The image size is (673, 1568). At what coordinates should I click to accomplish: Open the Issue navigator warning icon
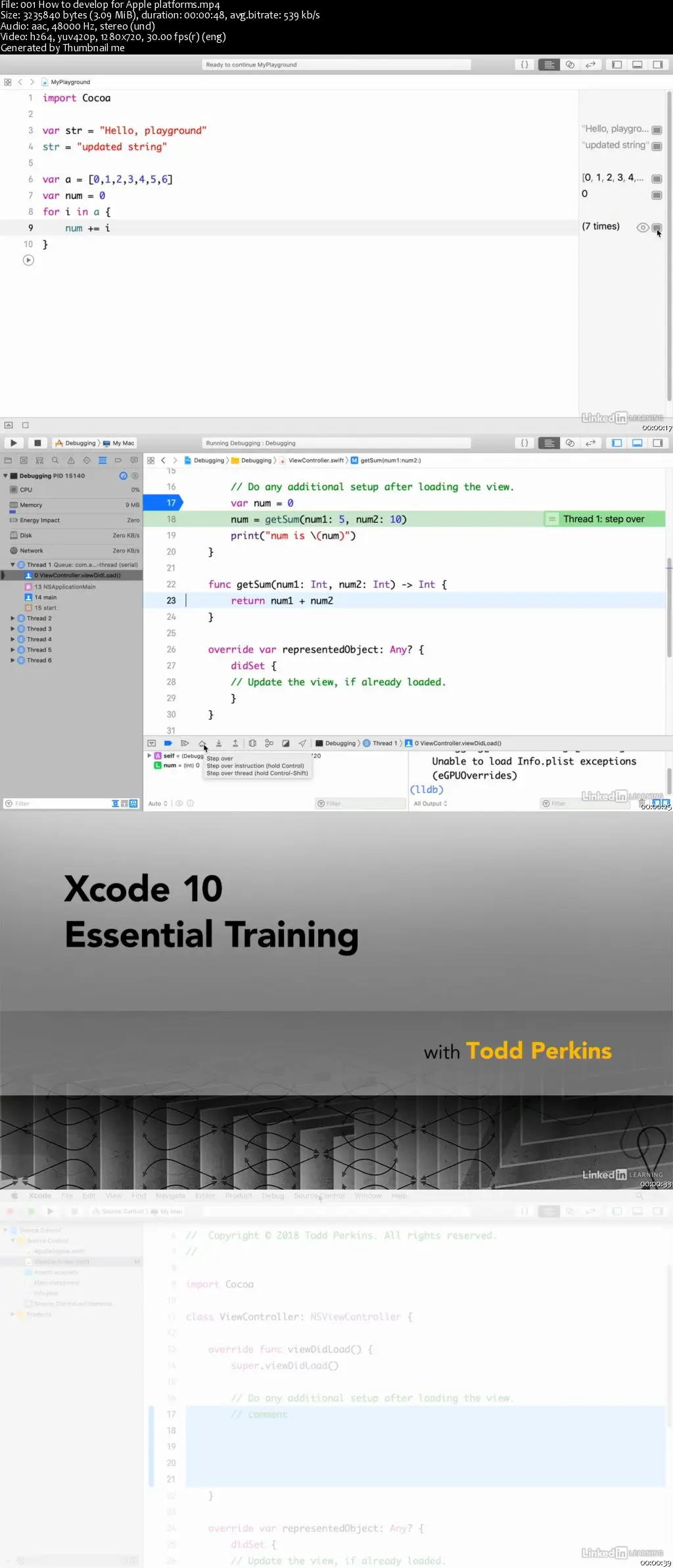point(71,460)
